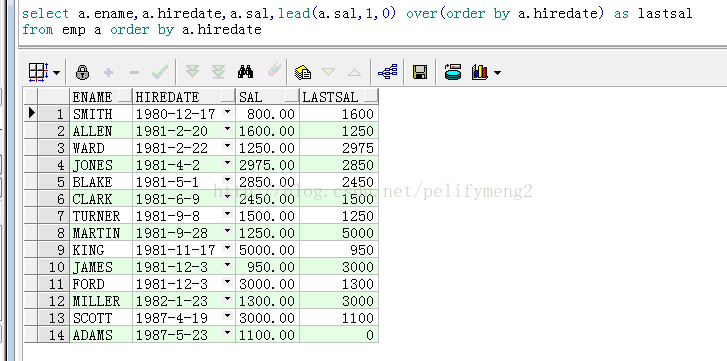Click into the SQL editor query text
Viewport: 727px width, 361px height.
(357, 21)
